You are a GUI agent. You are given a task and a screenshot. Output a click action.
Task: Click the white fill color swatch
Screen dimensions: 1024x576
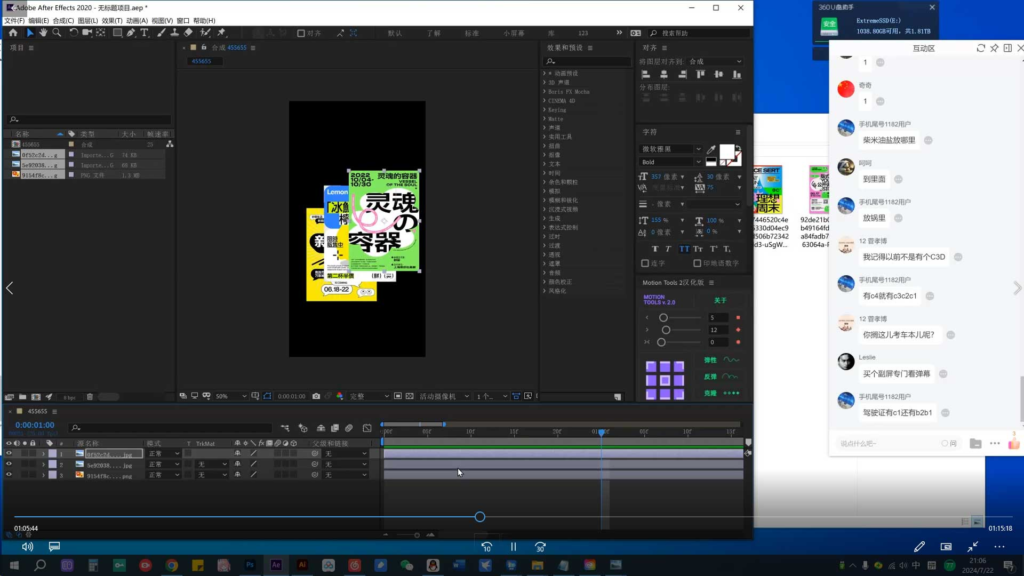pos(725,151)
